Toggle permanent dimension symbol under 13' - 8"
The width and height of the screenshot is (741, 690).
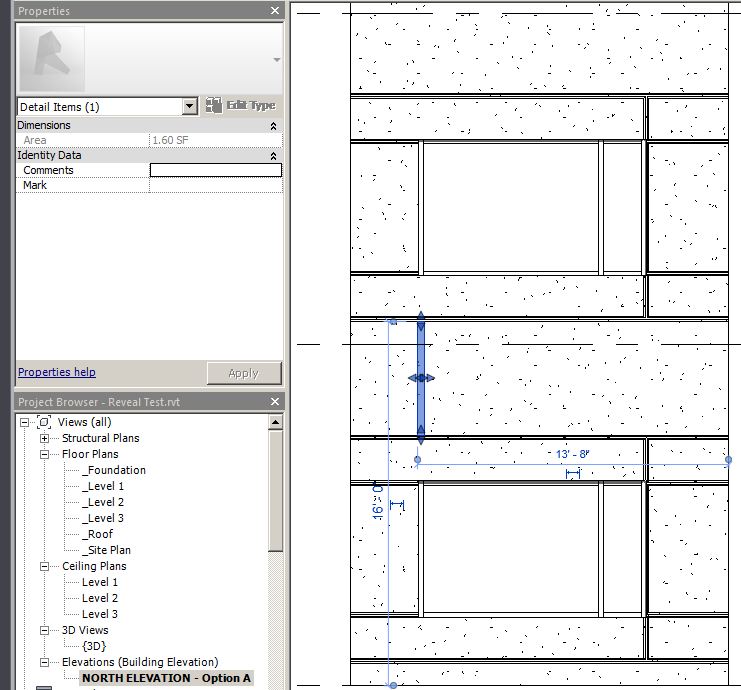pyautogui.click(x=573, y=473)
